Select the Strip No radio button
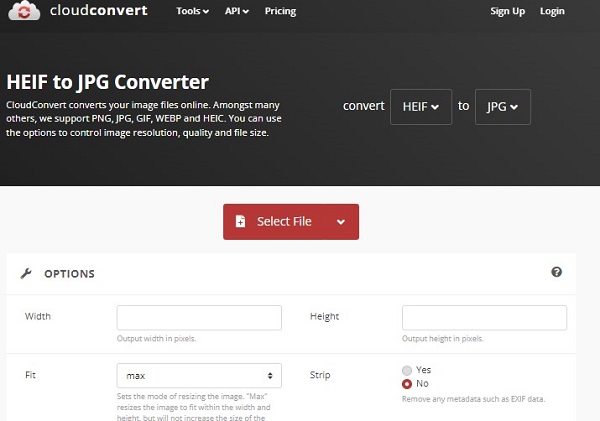The image size is (600, 421). pos(407,383)
